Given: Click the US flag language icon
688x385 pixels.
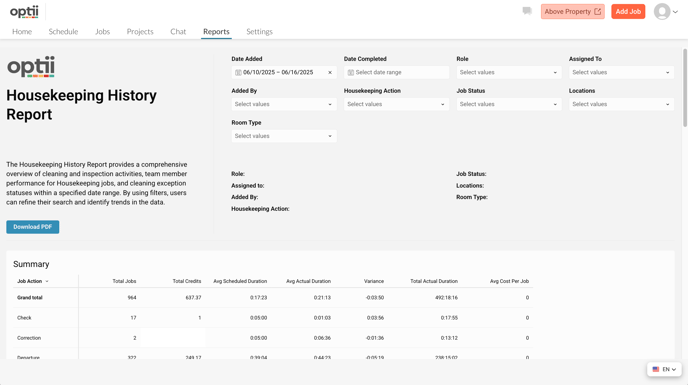Looking at the screenshot, I should [656, 369].
